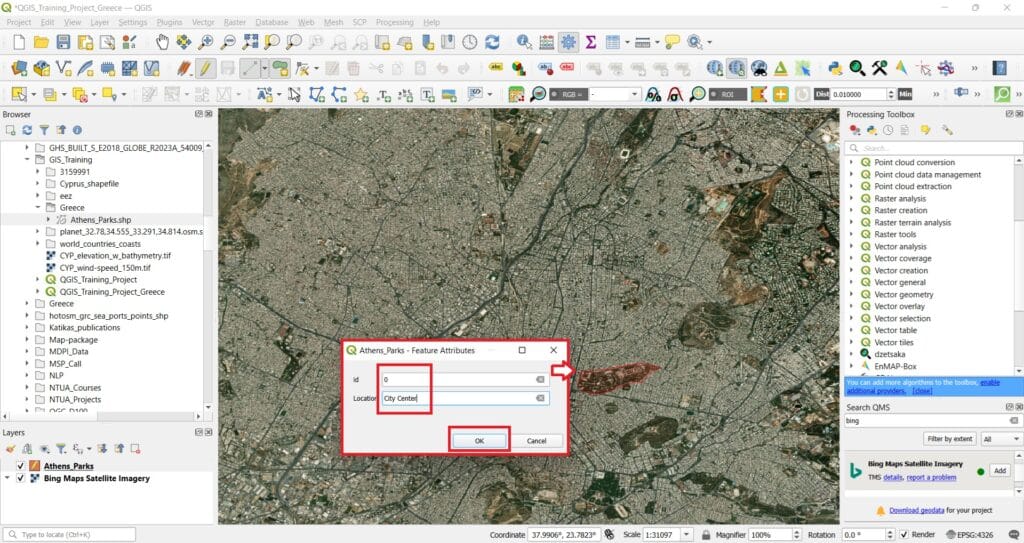Activate the Identify Features tool

[x=524, y=42]
